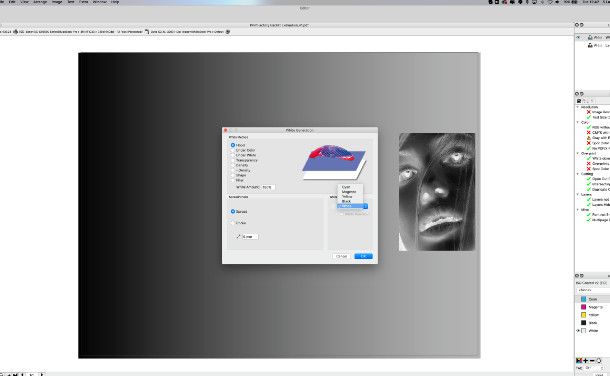610x376 pixels.
Task: Click the Cancel button in dialog
Action: pos(342,256)
